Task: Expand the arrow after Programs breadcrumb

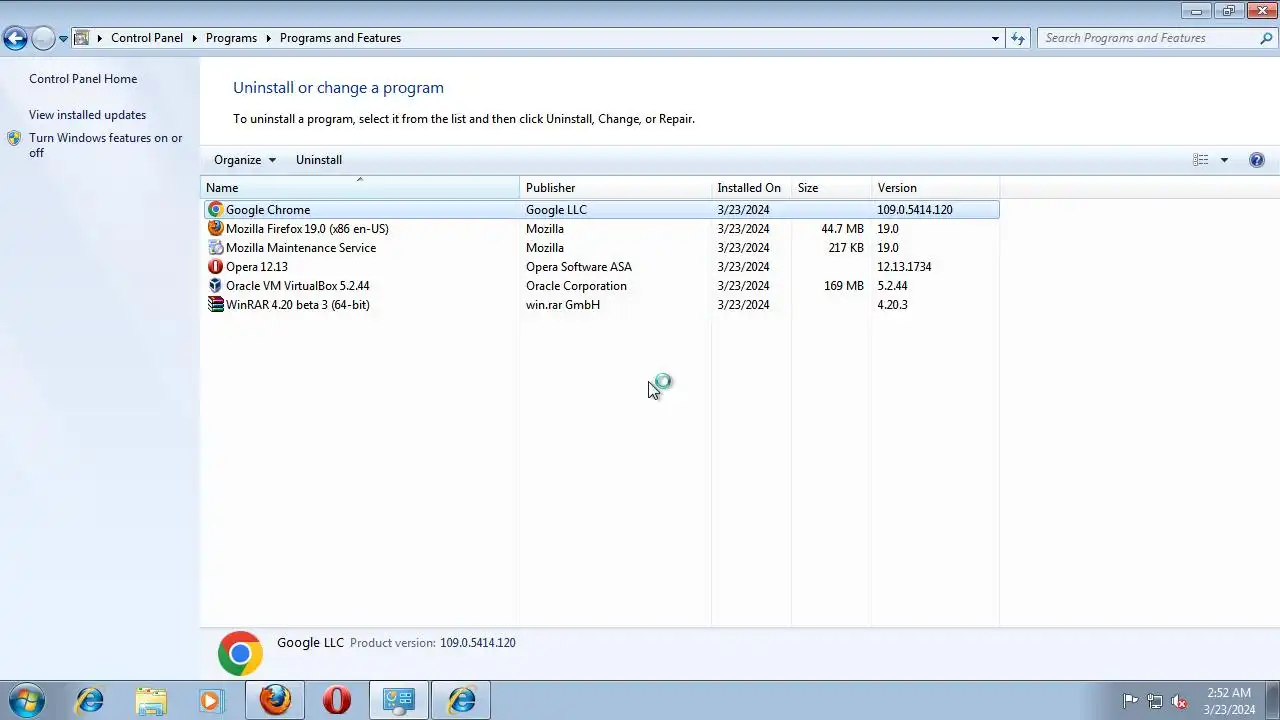Action: tap(268, 38)
